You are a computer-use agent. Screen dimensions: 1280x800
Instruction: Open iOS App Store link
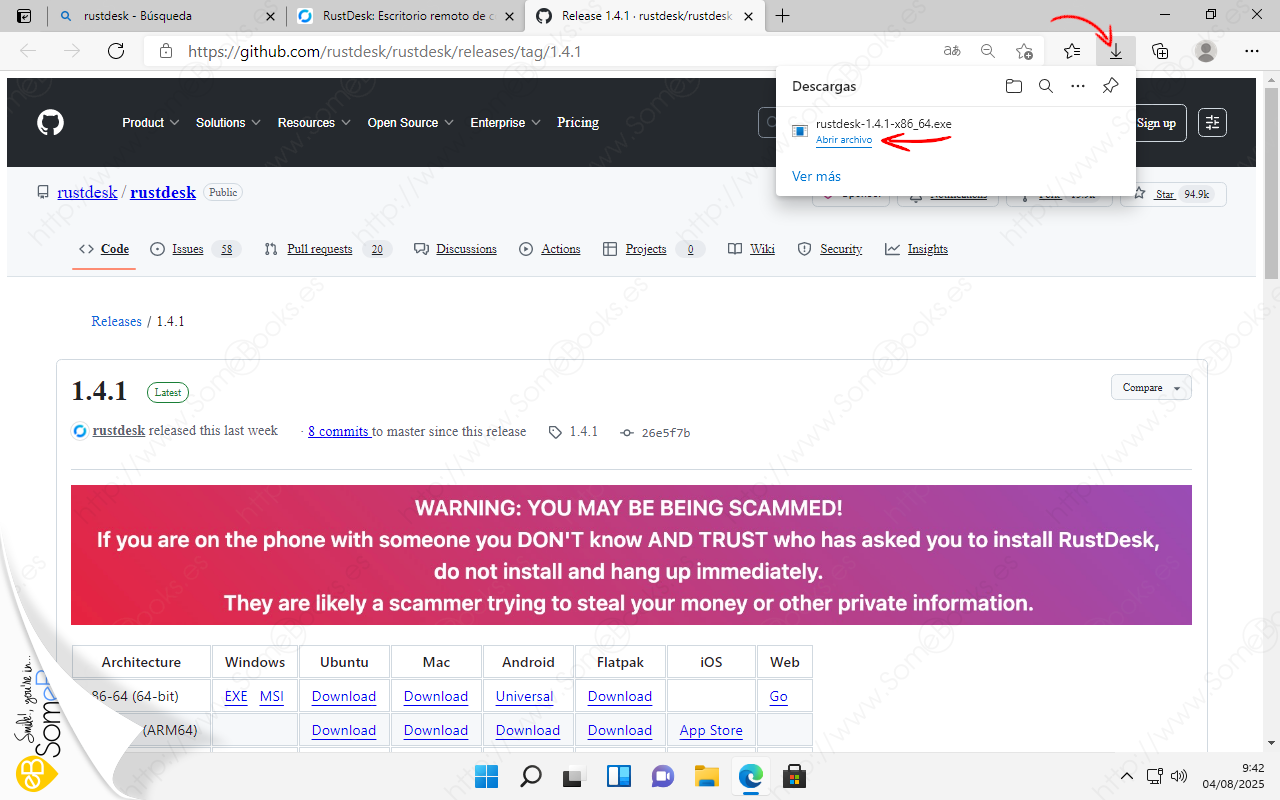pos(711,731)
